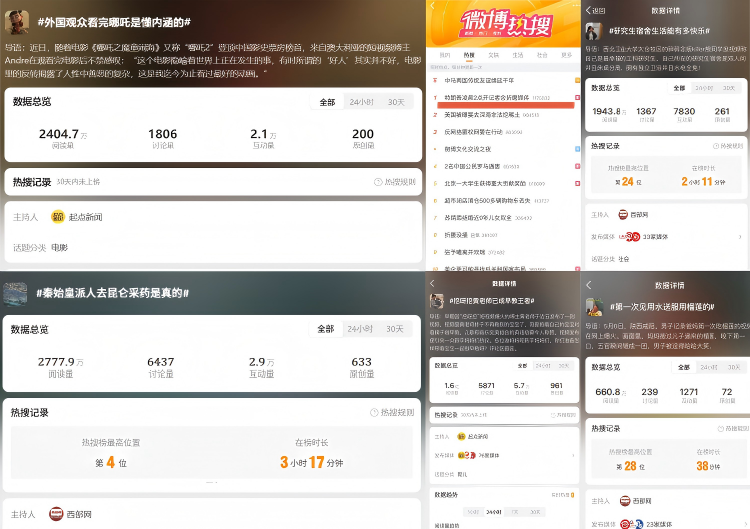Viewport: 750px width, 529px height.
Task: Switch to 热搜 tab in 微博热搜
Action: 469,55
